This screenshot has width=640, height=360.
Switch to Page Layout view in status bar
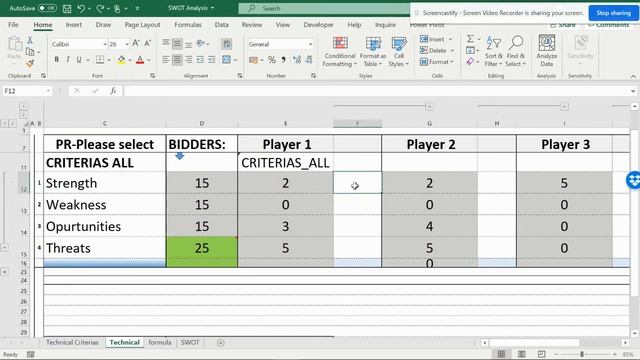click(522, 354)
